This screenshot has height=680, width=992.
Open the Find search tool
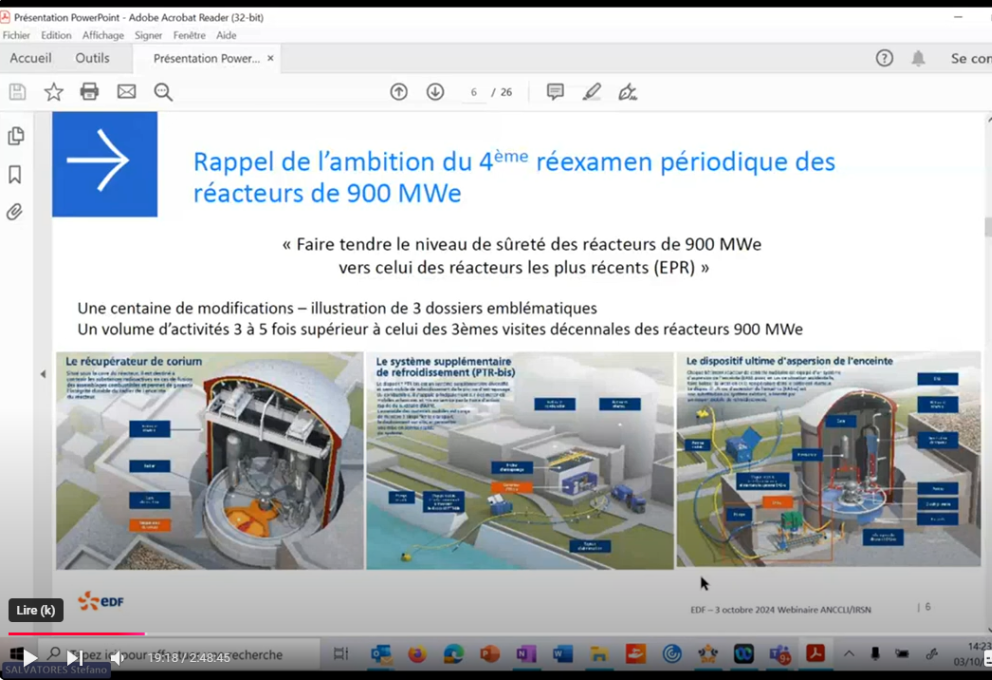tap(163, 91)
